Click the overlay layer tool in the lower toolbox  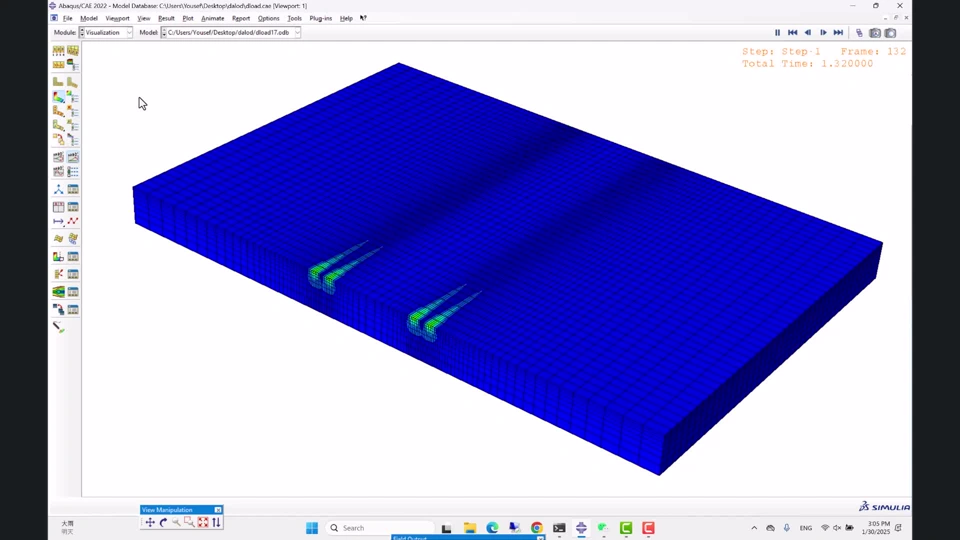[58, 310]
